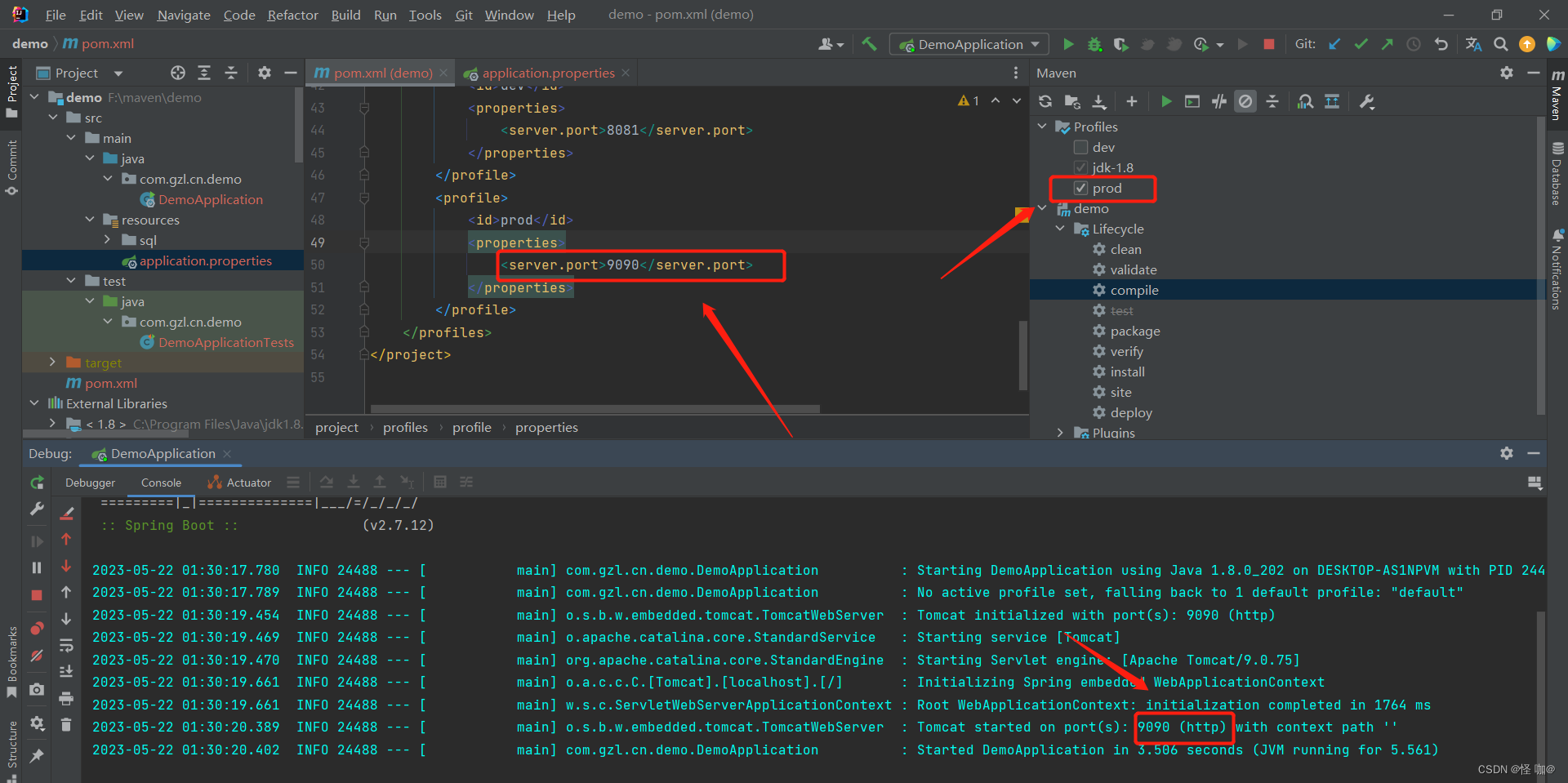Open Project panel gear options

point(264,73)
